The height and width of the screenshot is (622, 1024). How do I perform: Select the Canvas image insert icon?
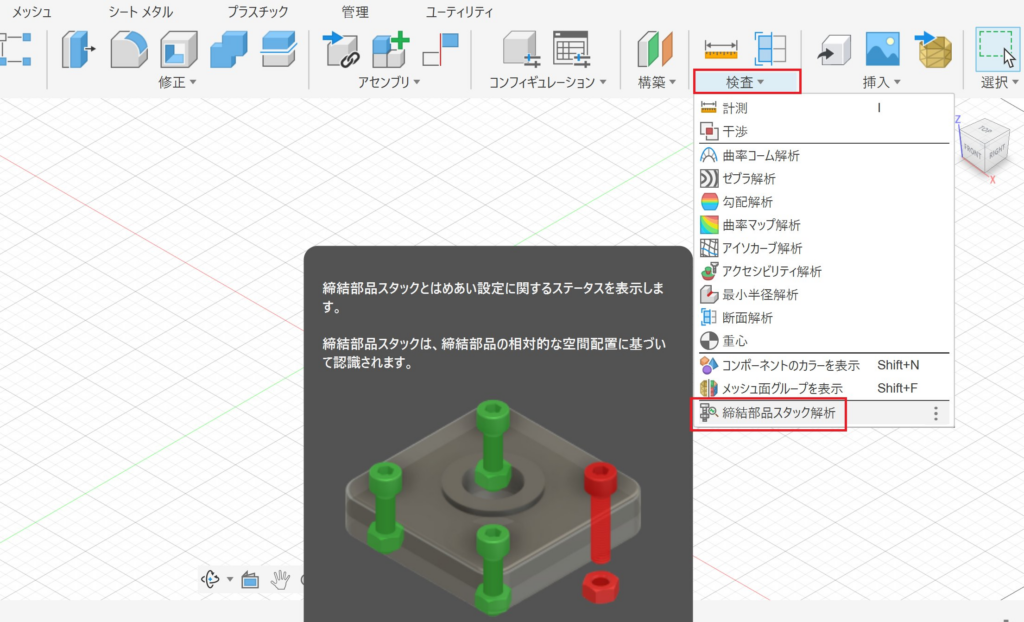(883, 48)
